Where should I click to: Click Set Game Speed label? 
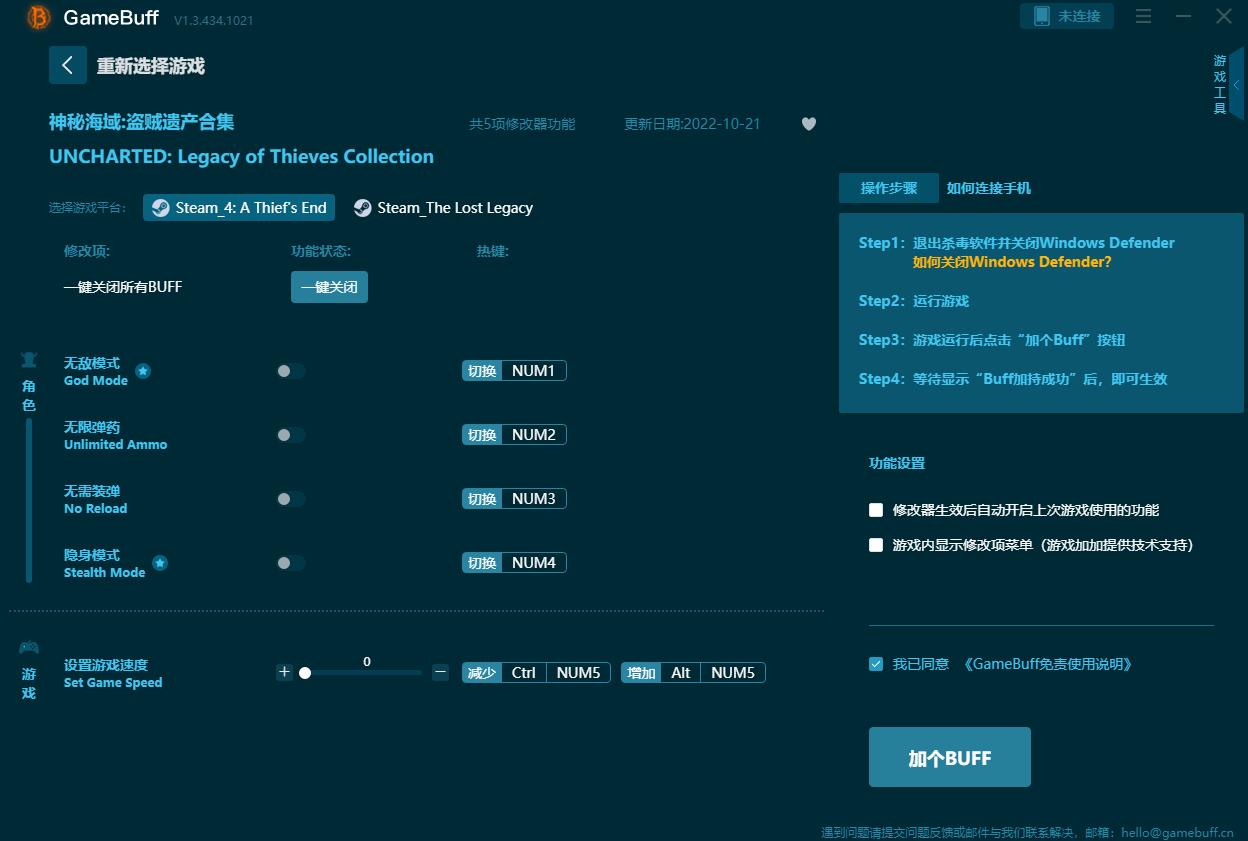[x=113, y=683]
